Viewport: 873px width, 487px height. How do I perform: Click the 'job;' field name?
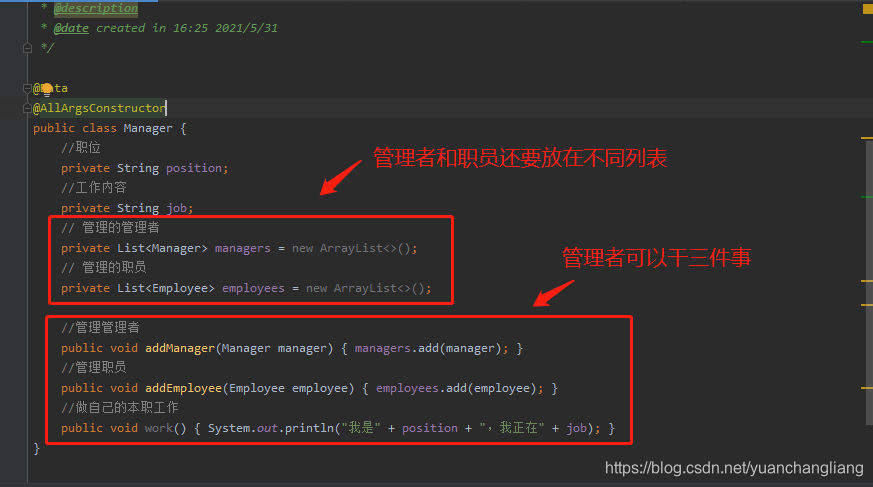tap(179, 208)
